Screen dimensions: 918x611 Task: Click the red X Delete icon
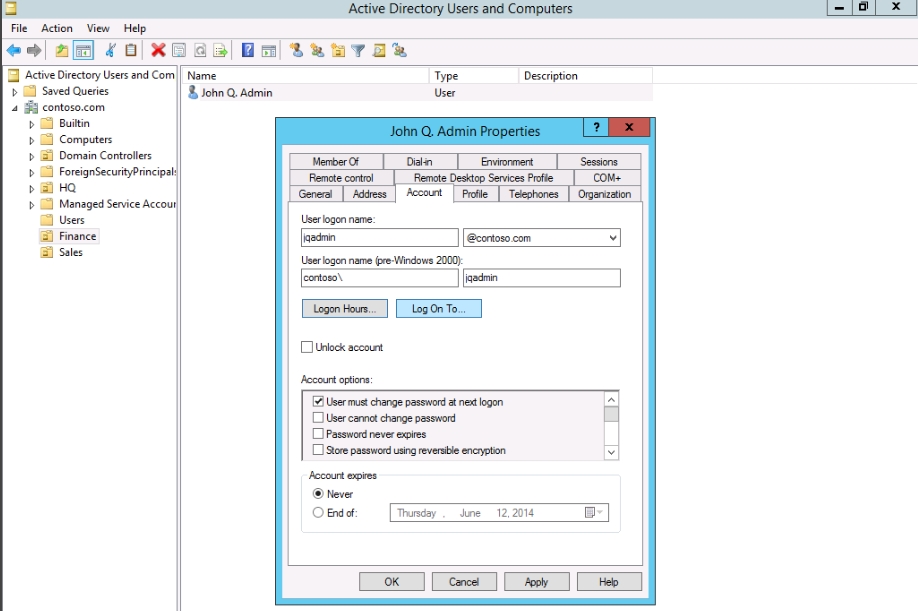click(x=158, y=50)
